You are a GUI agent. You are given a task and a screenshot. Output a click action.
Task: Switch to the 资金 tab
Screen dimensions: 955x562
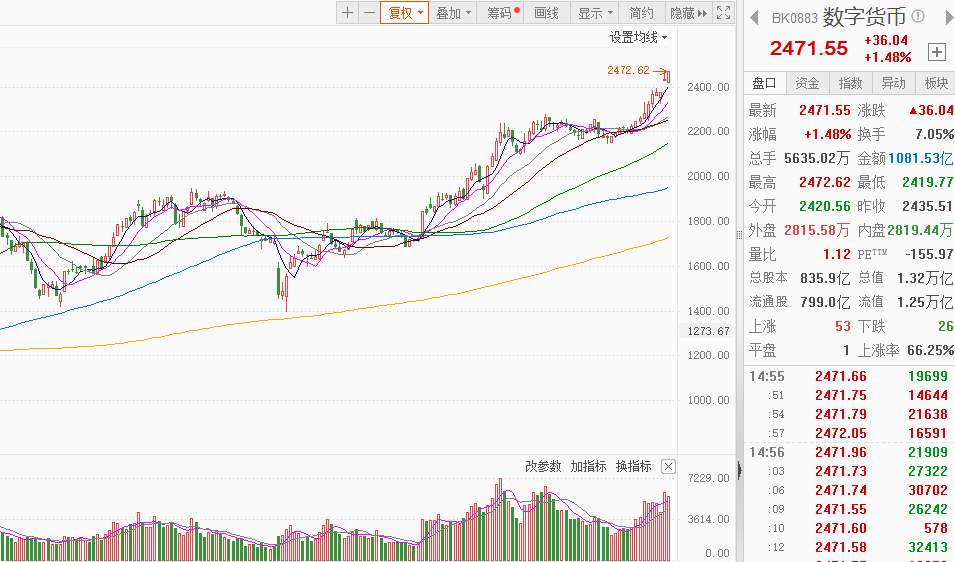click(x=807, y=83)
